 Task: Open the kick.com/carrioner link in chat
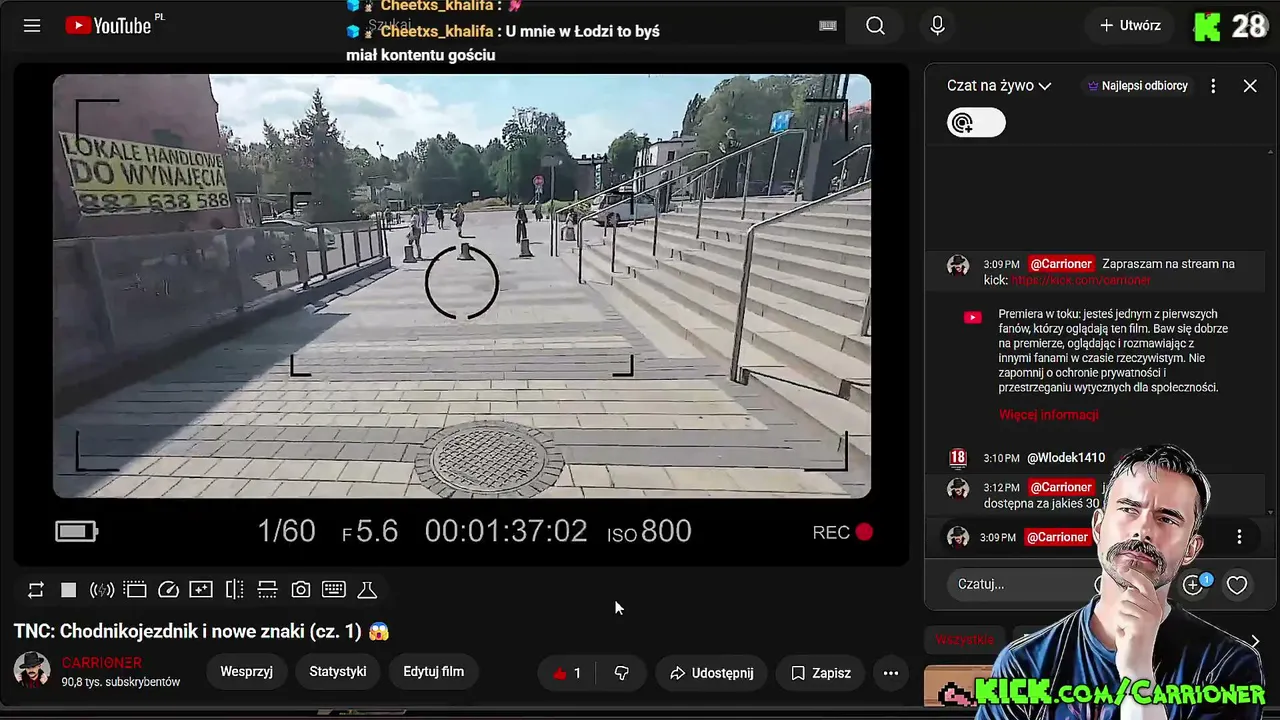(x=1081, y=281)
